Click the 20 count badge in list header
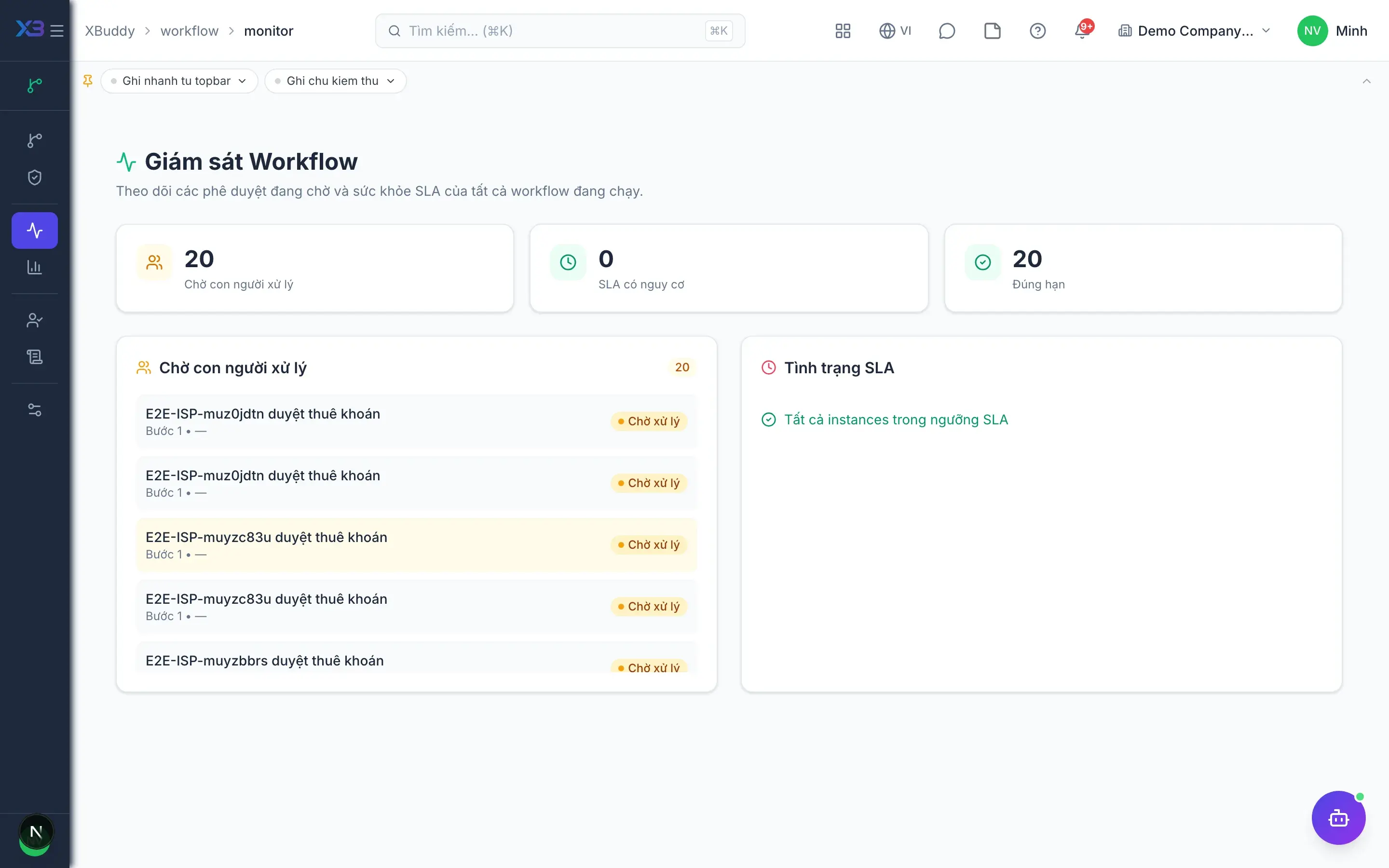Viewport: 1389px width, 868px height. click(x=682, y=367)
